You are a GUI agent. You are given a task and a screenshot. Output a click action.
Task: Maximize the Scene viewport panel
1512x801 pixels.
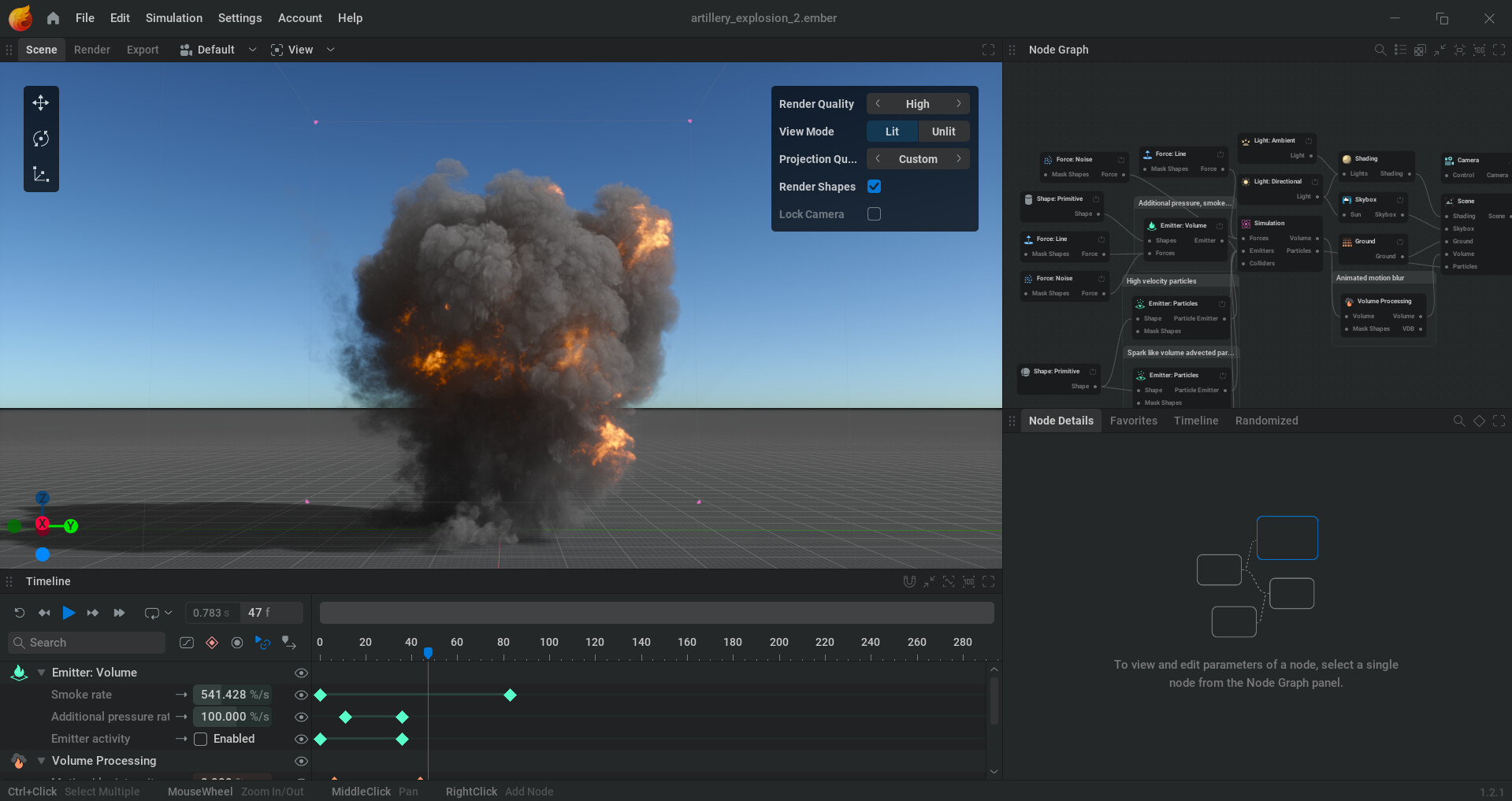pyautogui.click(x=988, y=50)
